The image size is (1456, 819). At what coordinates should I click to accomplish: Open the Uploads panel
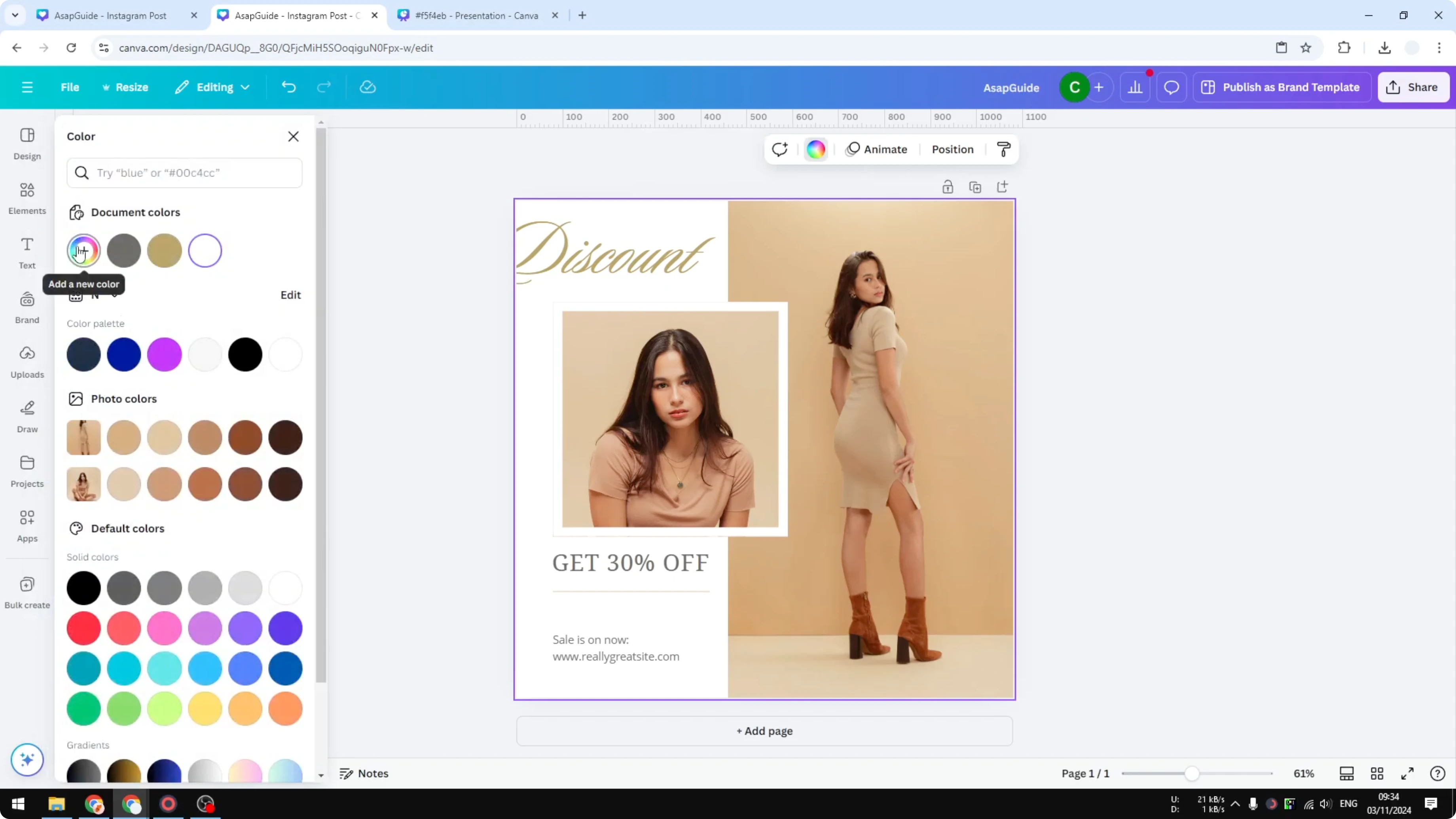27,362
